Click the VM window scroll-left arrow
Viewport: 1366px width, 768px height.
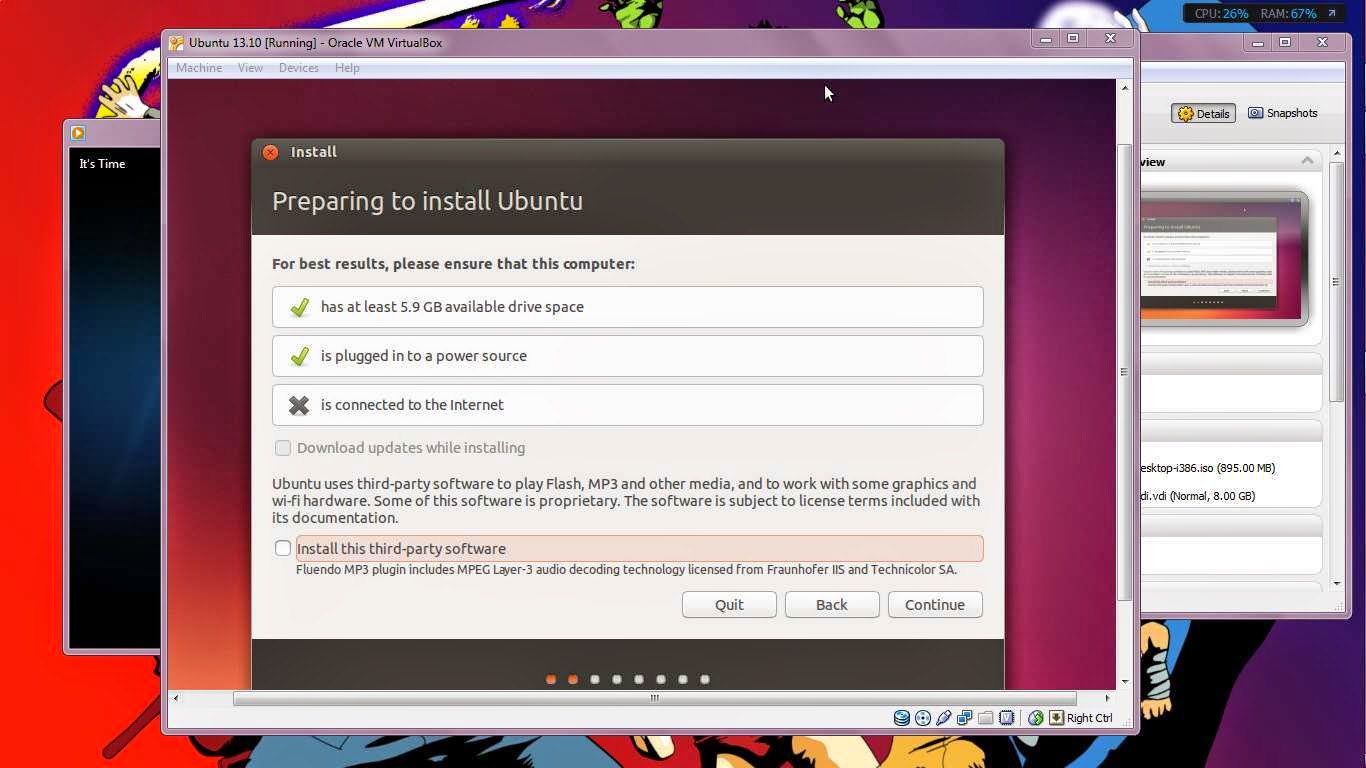(x=176, y=698)
